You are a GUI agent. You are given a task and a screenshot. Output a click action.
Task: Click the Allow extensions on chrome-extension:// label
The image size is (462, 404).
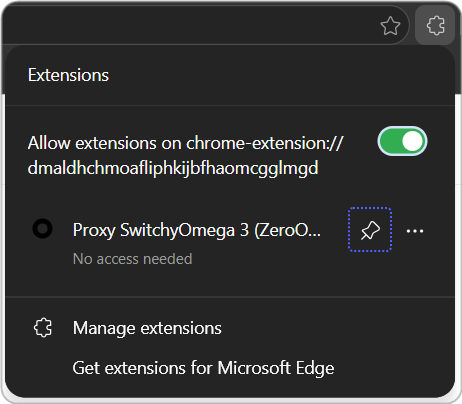click(185, 155)
